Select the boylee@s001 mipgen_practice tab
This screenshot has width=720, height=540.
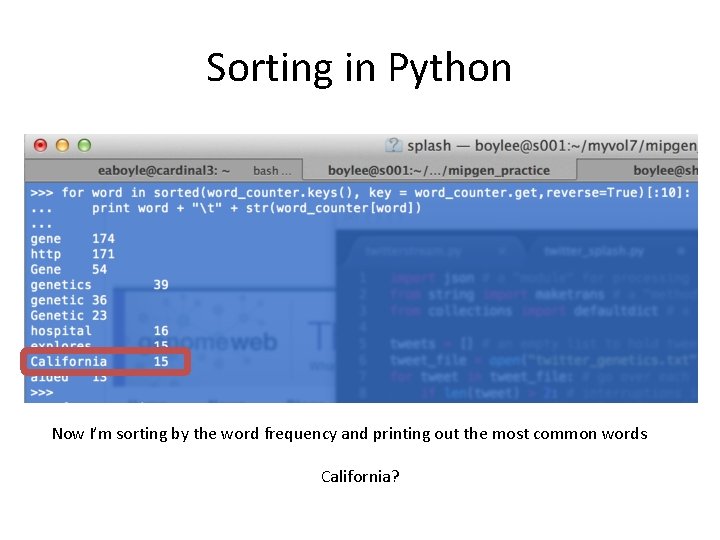coord(439,170)
